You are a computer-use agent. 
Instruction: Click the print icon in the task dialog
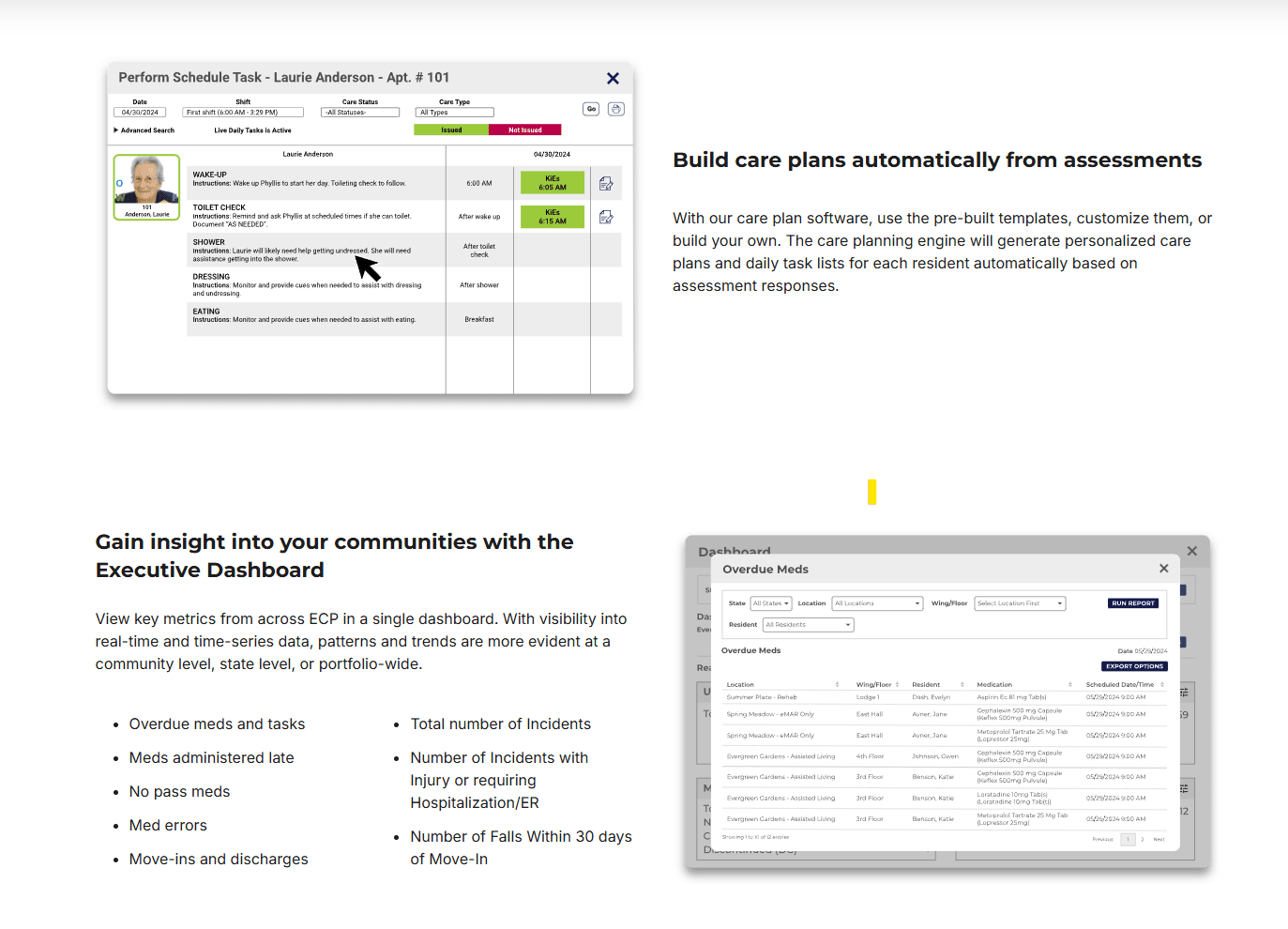[616, 109]
